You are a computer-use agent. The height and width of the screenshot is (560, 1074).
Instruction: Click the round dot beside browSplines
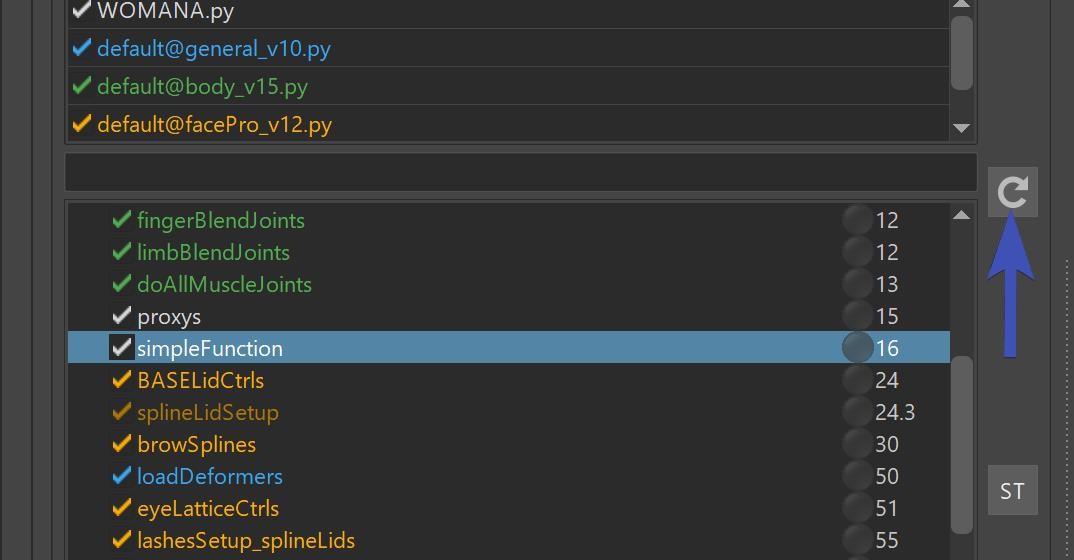pos(858,444)
